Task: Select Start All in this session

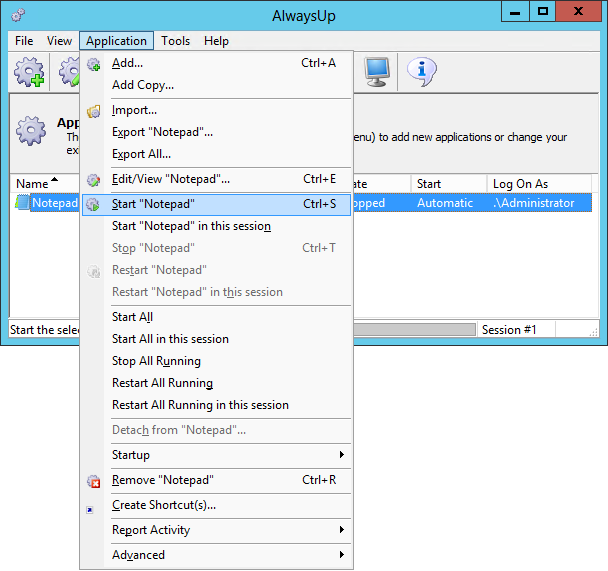Action: click(x=216, y=339)
